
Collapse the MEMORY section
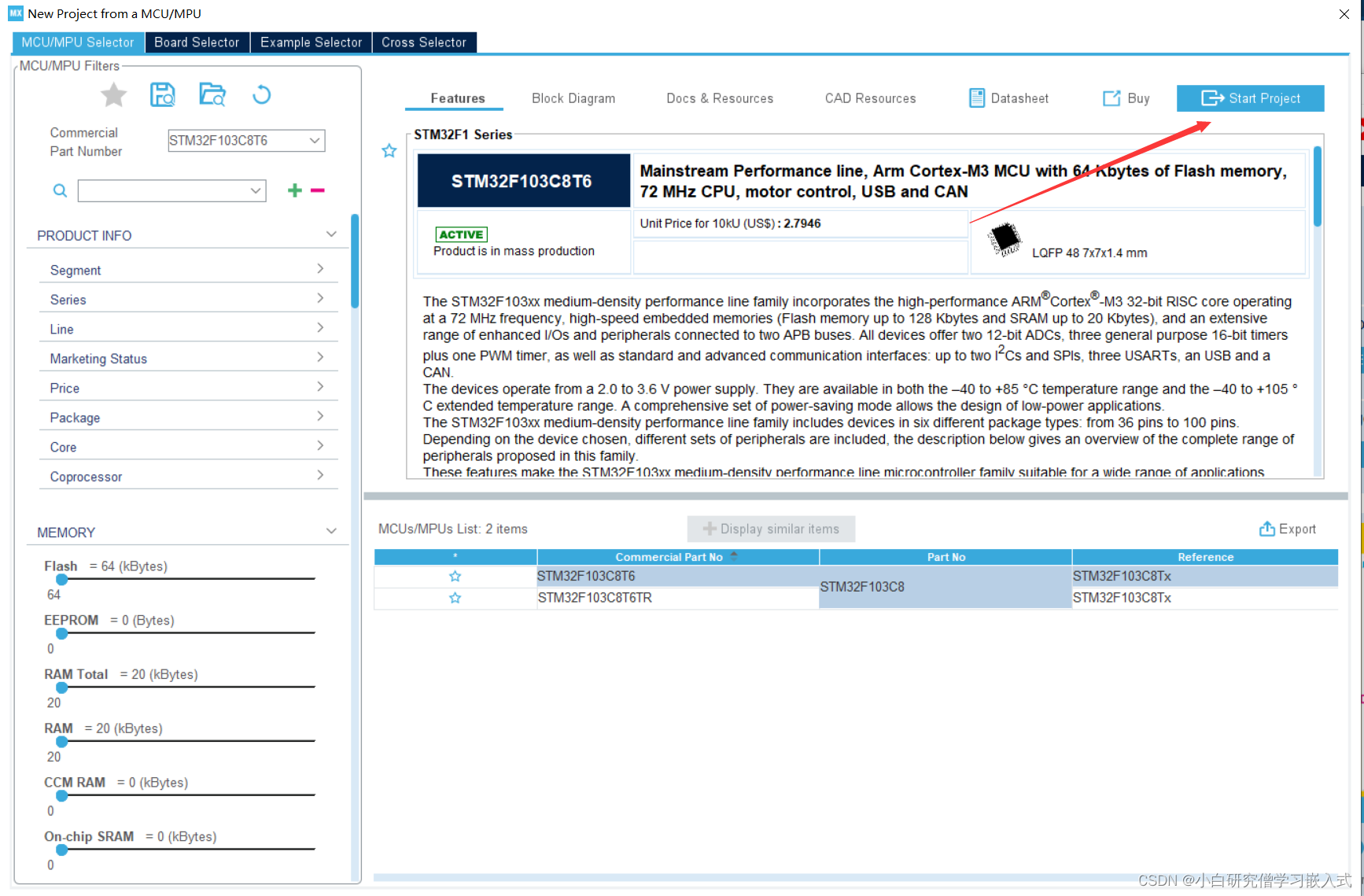(x=331, y=531)
